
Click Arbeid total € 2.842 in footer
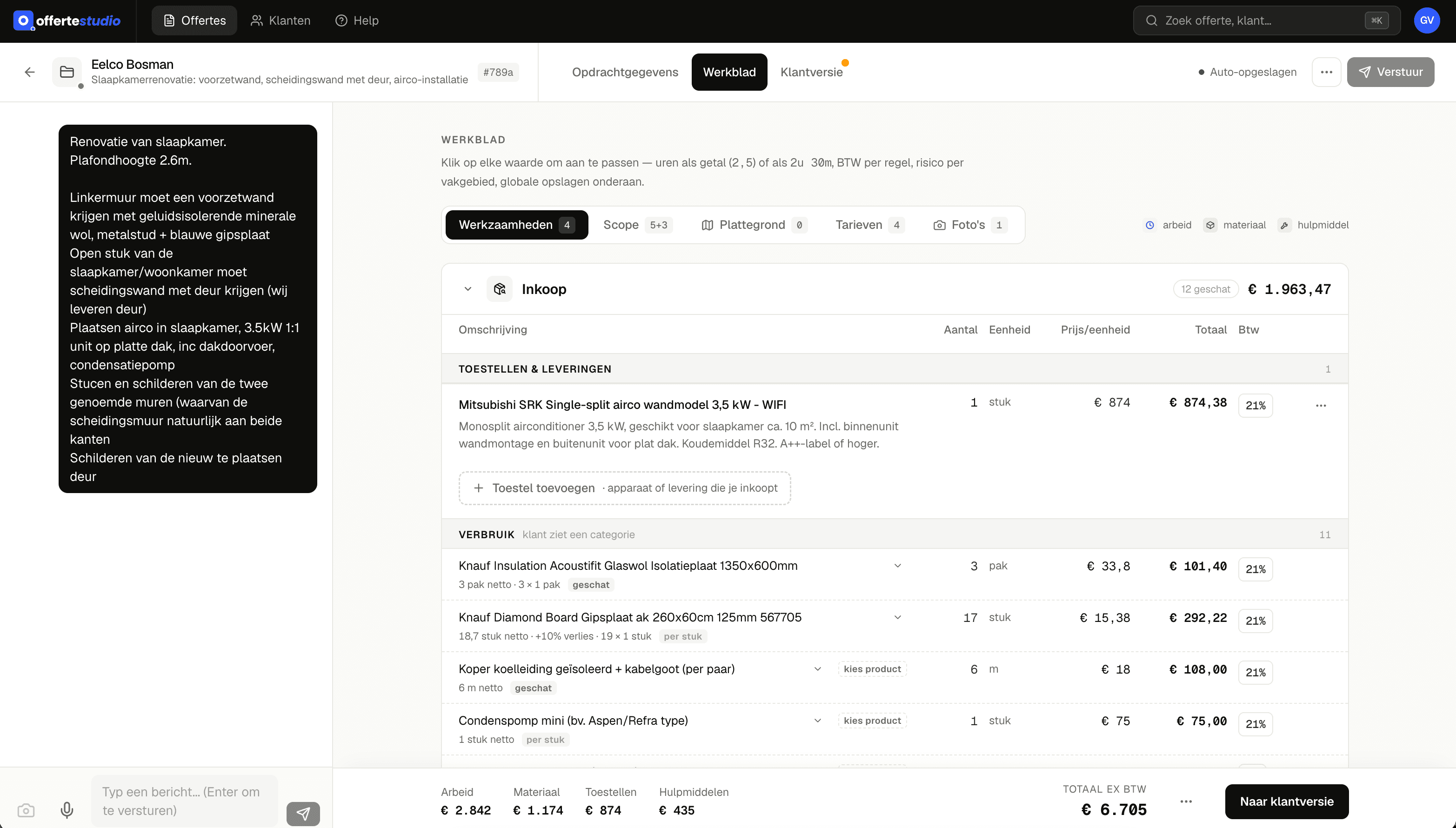pyautogui.click(x=466, y=810)
